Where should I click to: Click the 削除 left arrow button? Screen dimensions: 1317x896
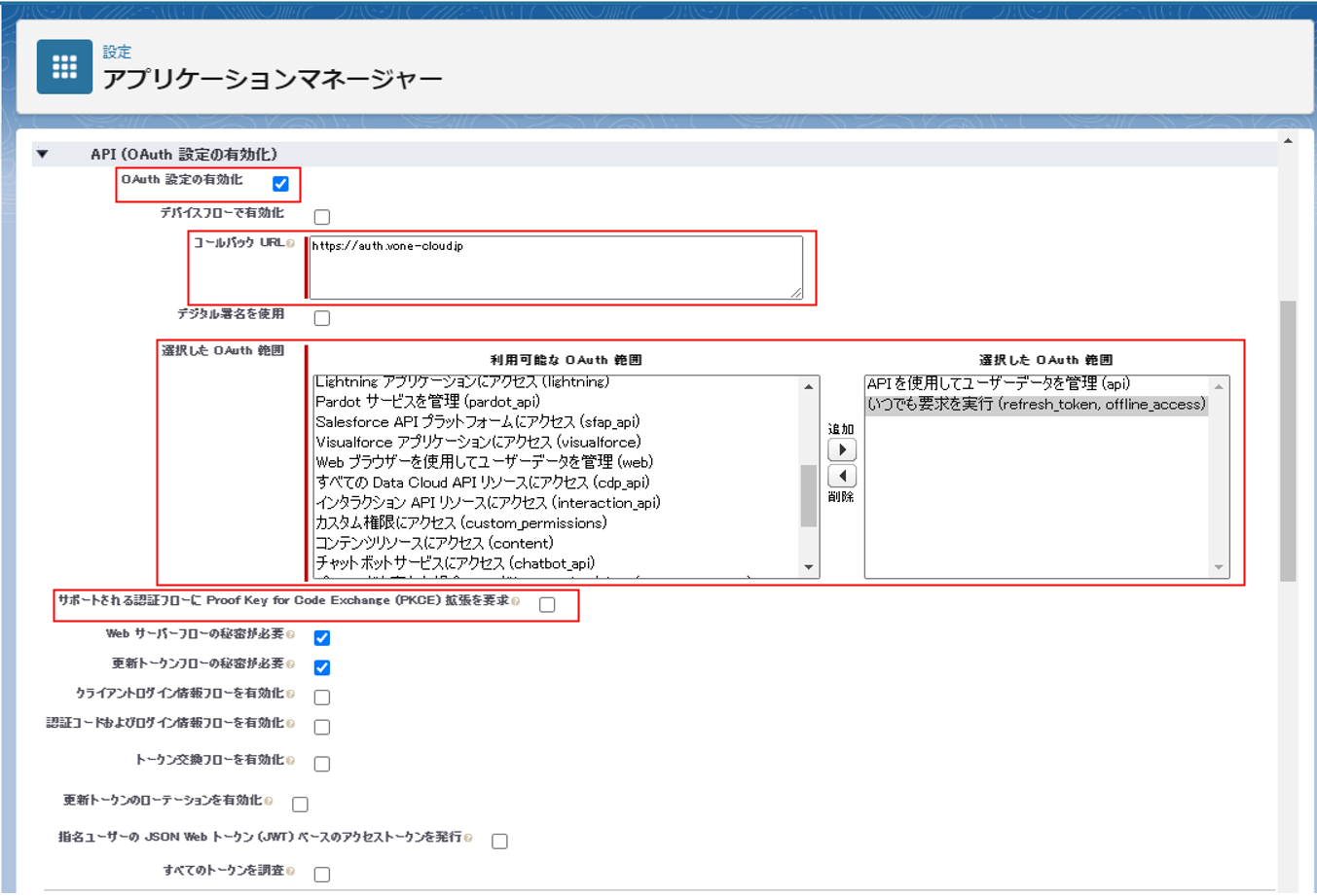point(841,476)
